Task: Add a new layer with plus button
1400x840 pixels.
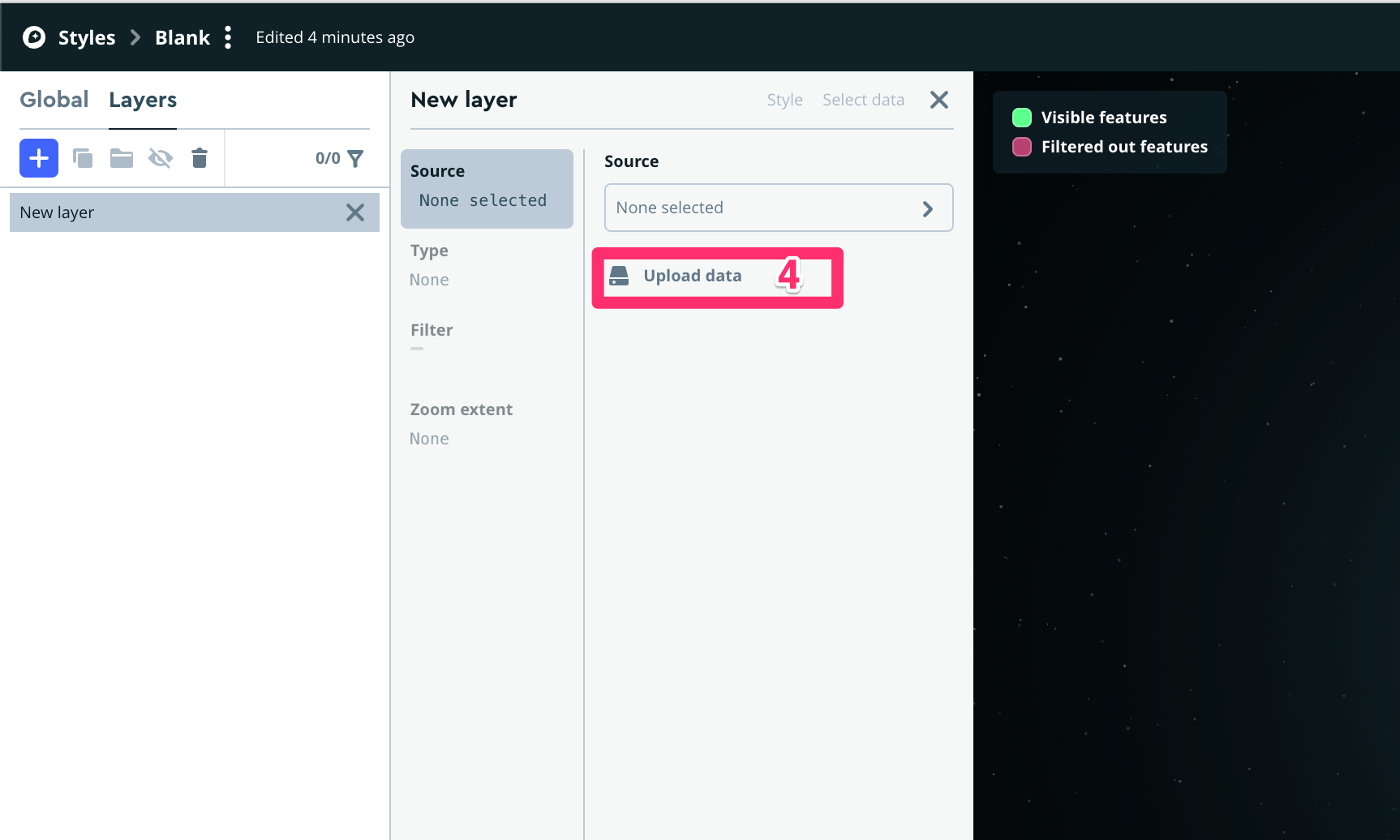Action: click(x=39, y=158)
